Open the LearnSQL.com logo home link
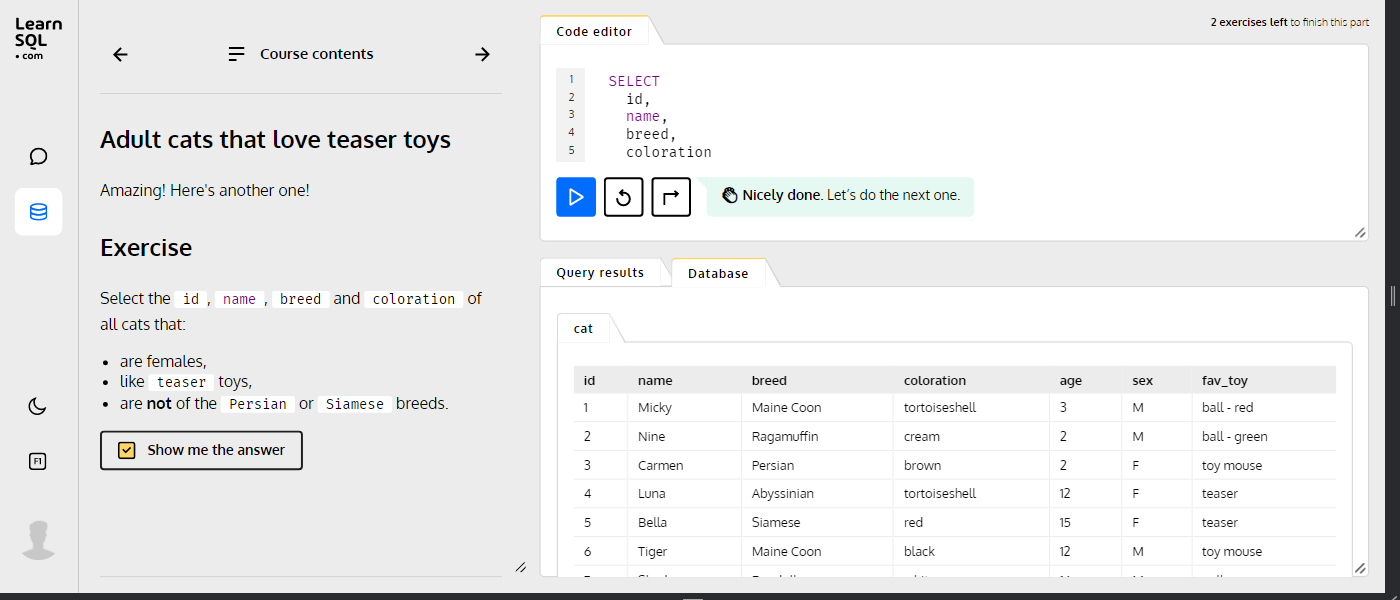The width and height of the screenshot is (1400, 600). coord(38,39)
